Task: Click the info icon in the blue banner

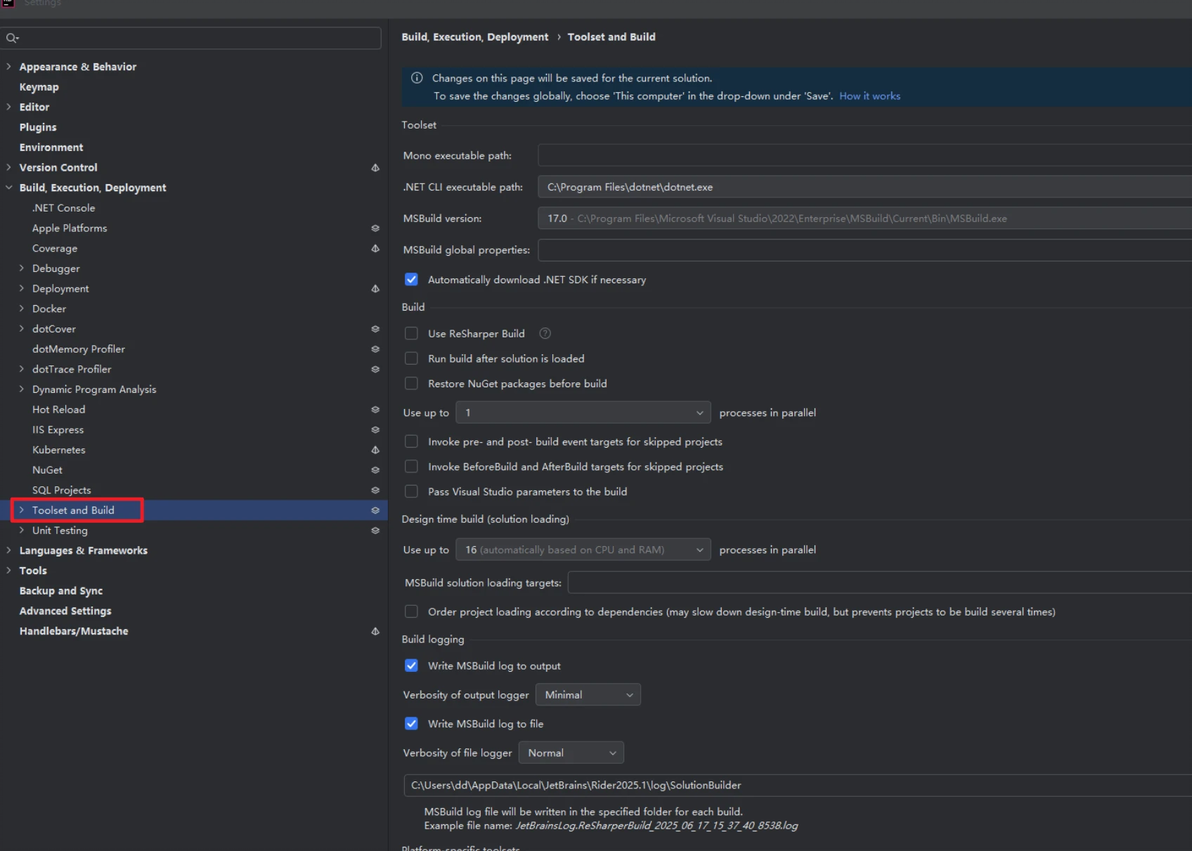Action: pyautogui.click(x=417, y=78)
